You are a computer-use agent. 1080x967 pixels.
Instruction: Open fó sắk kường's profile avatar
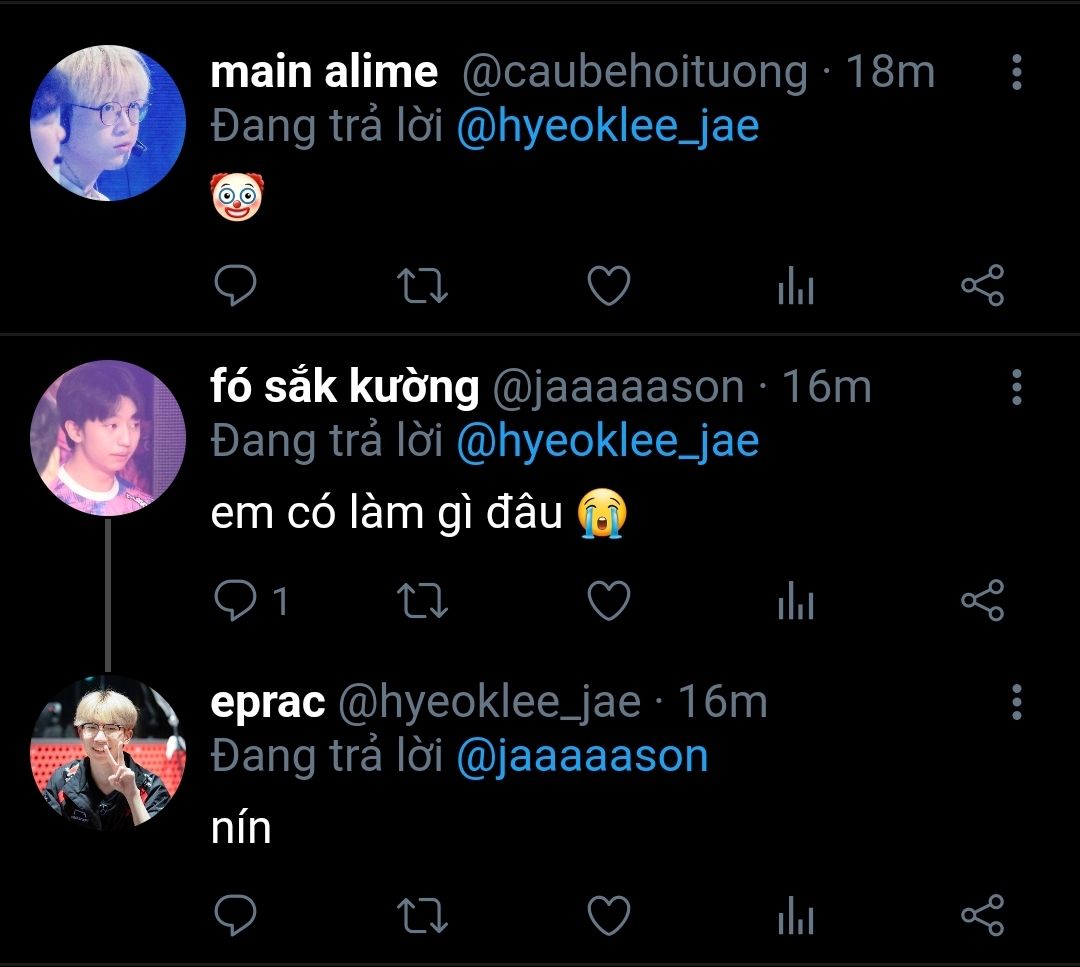coord(108,438)
